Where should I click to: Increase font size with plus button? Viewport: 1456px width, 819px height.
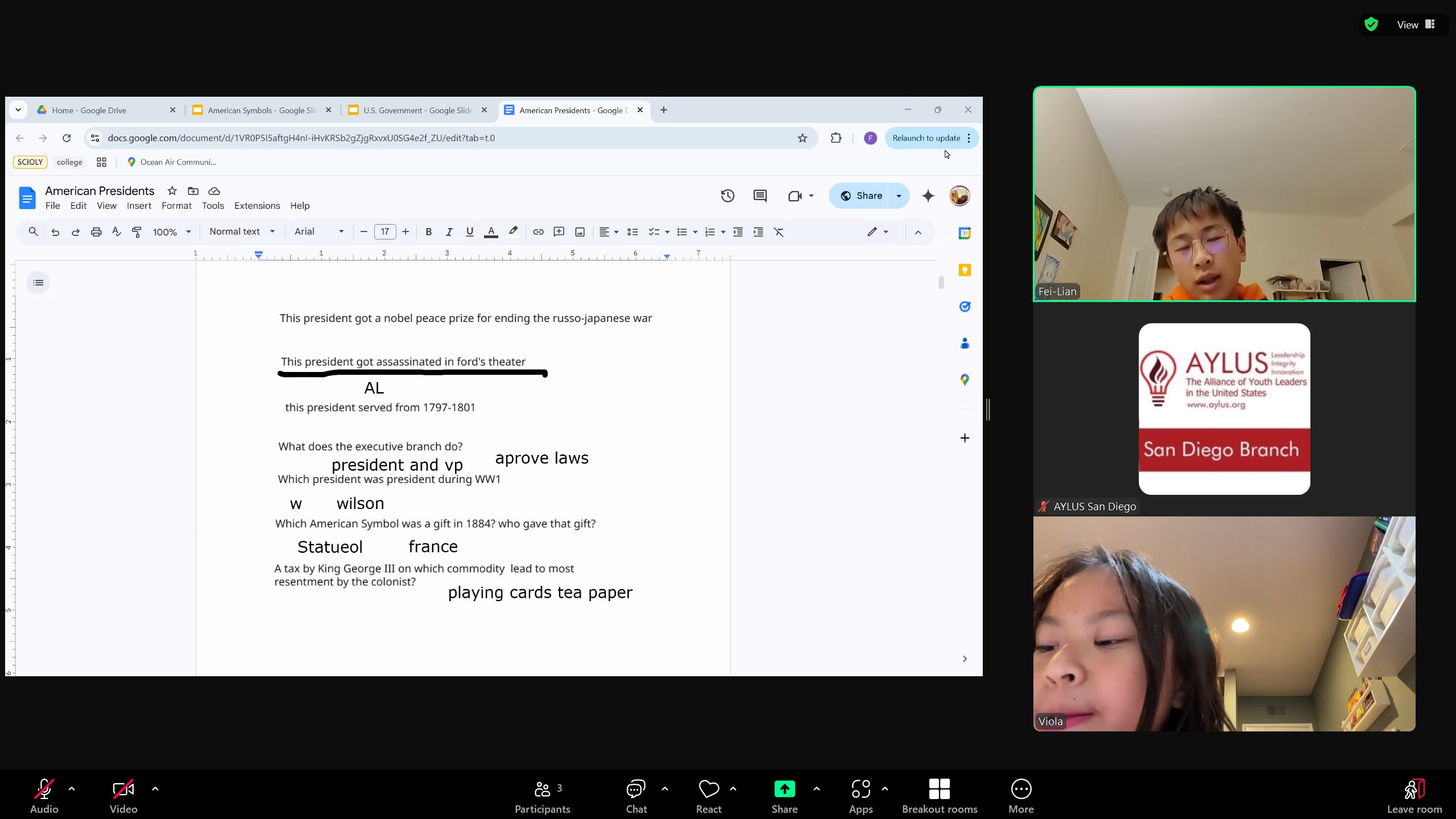[405, 232]
